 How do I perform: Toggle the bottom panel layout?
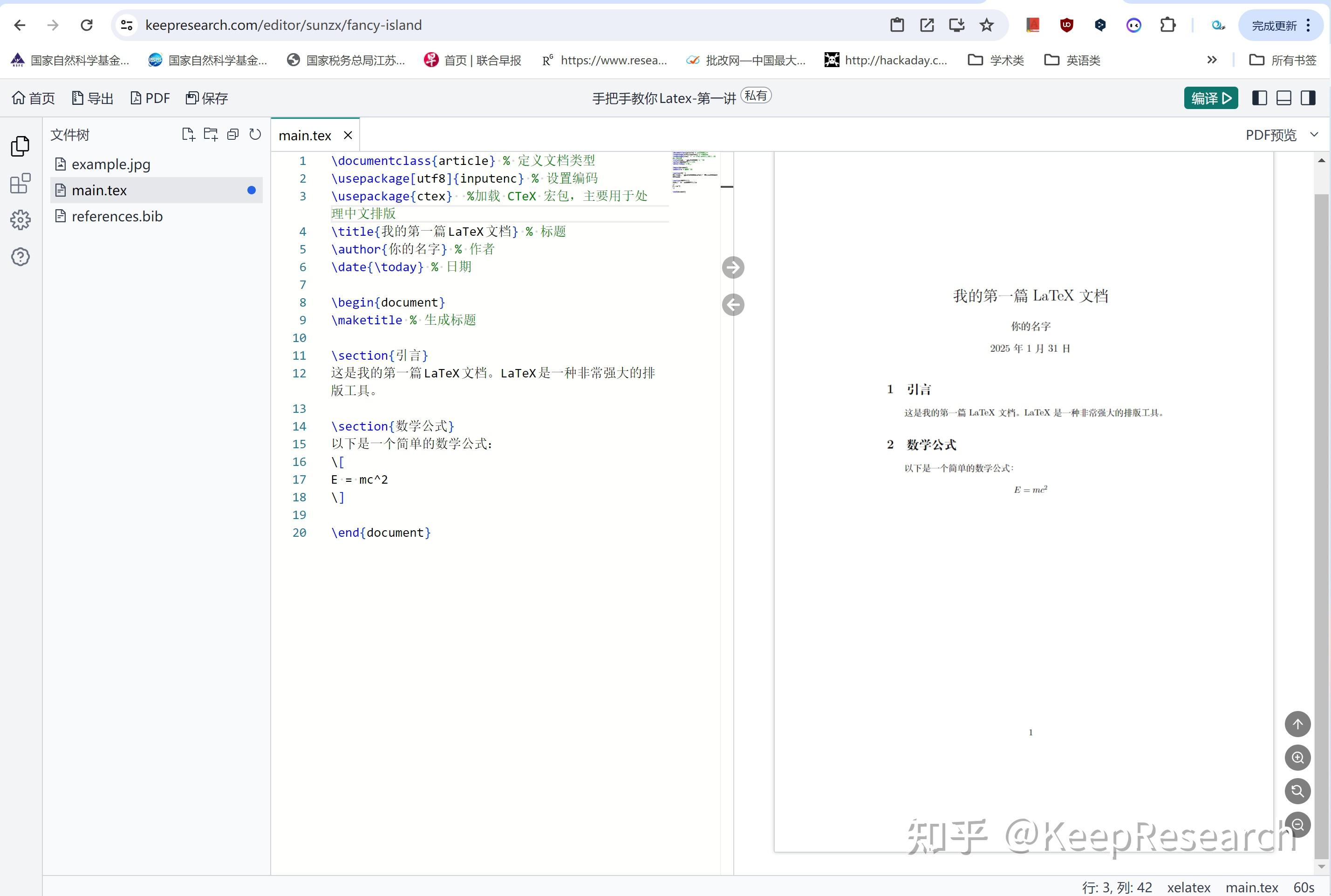coord(1283,98)
